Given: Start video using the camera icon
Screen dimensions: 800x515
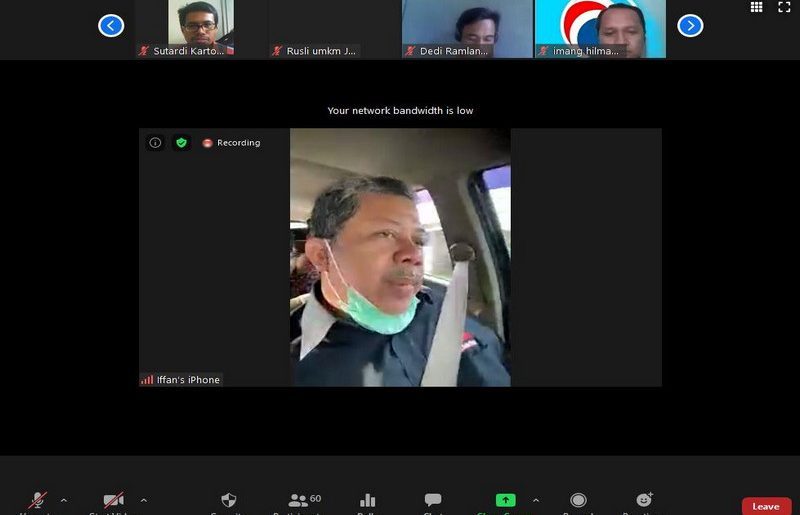Looking at the screenshot, I should [x=114, y=500].
